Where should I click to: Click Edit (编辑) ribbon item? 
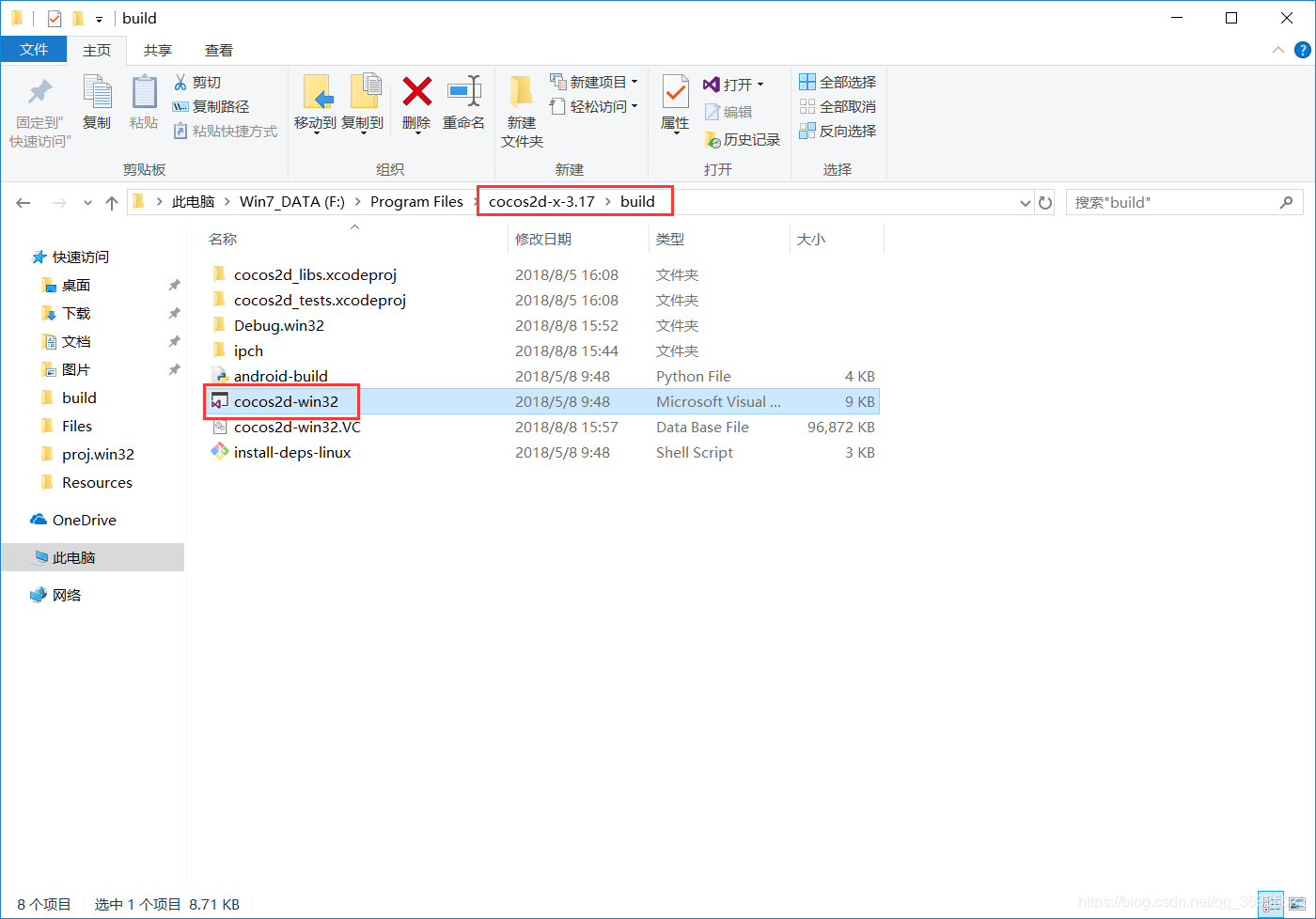click(x=728, y=112)
